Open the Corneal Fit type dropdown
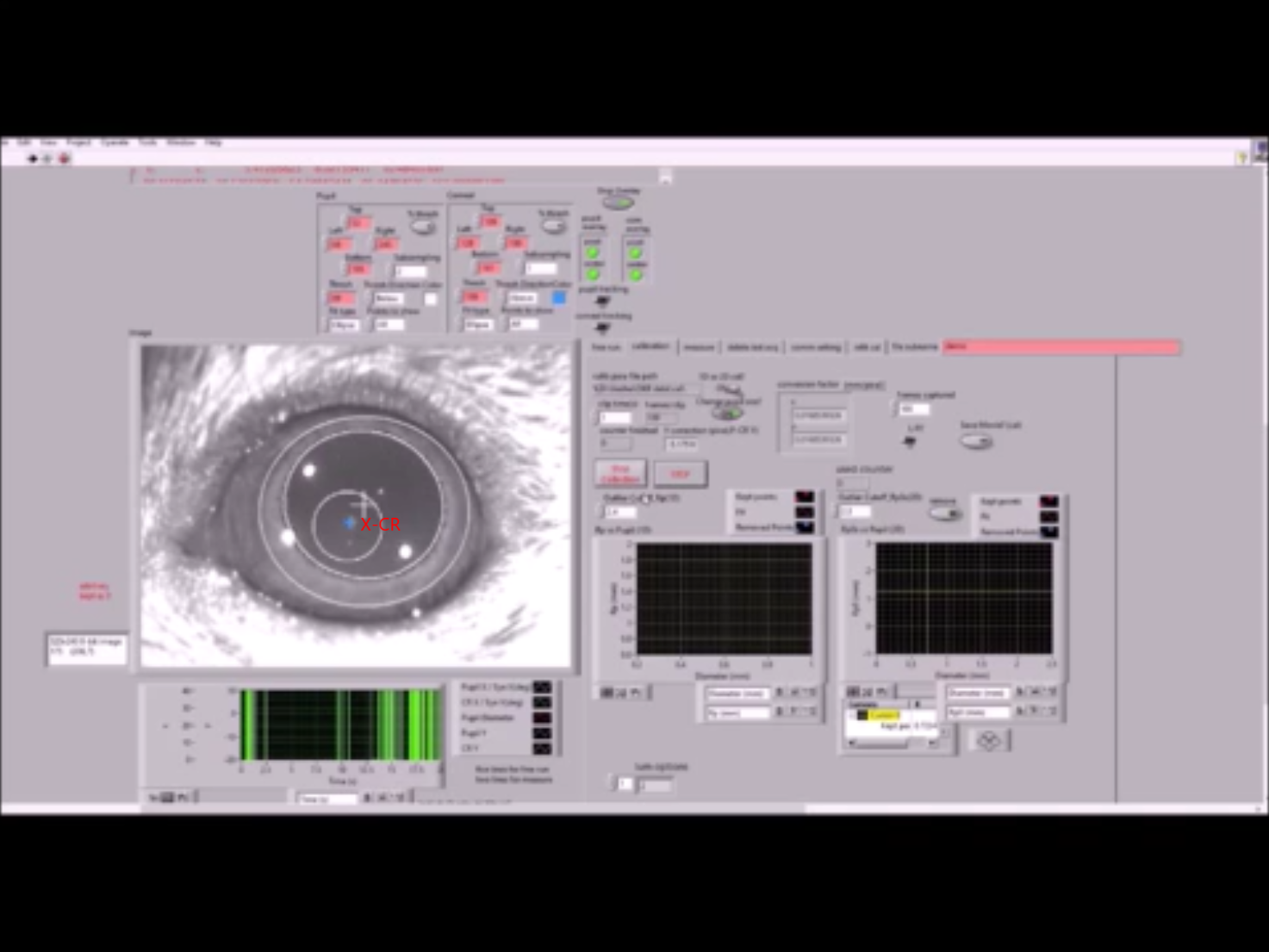 click(x=477, y=325)
